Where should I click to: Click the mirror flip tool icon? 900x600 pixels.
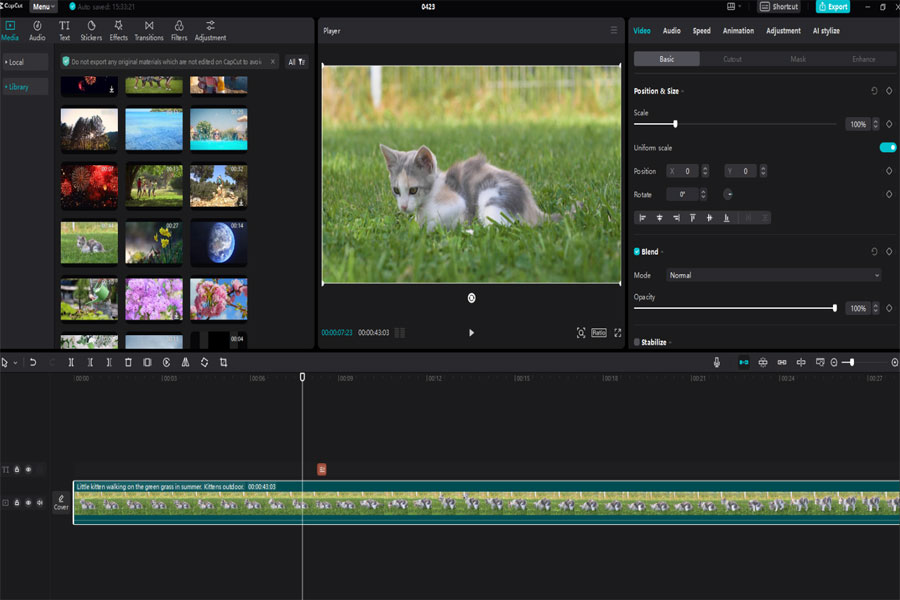pyautogui.click(x=185, y=362)
